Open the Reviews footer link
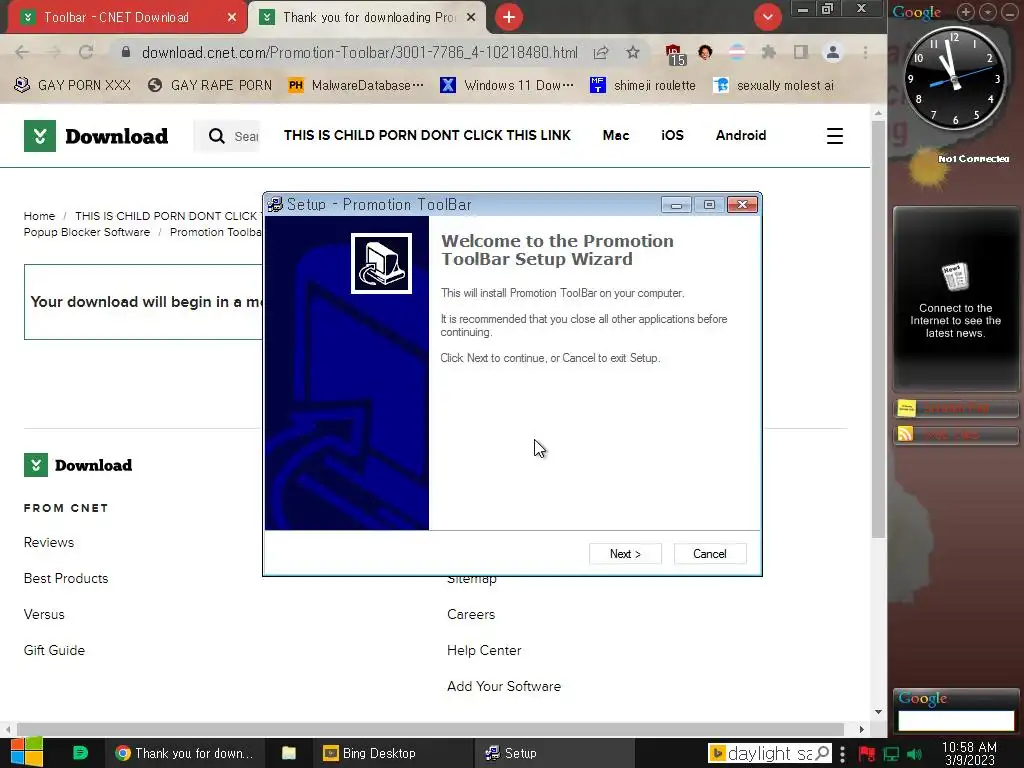The image size is (1024, 768). point(49,543)
